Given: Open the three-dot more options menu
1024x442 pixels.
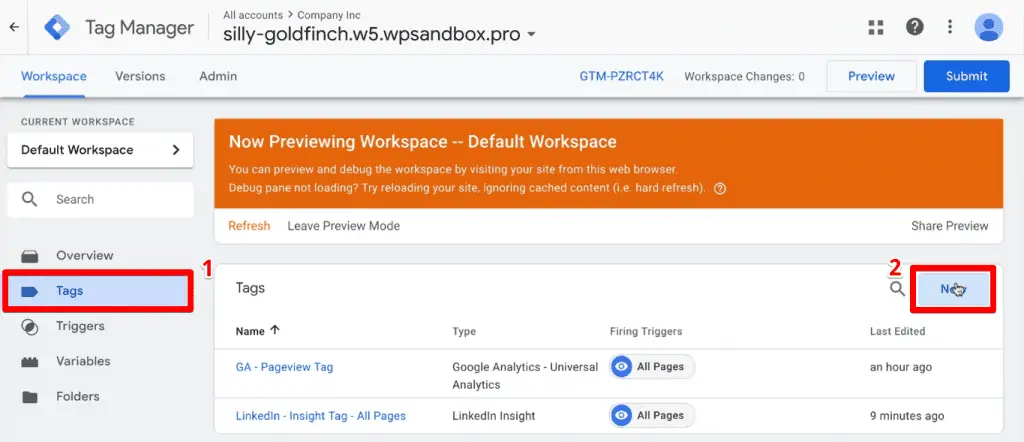Looking at the screenshot, I should pos(949,27).
